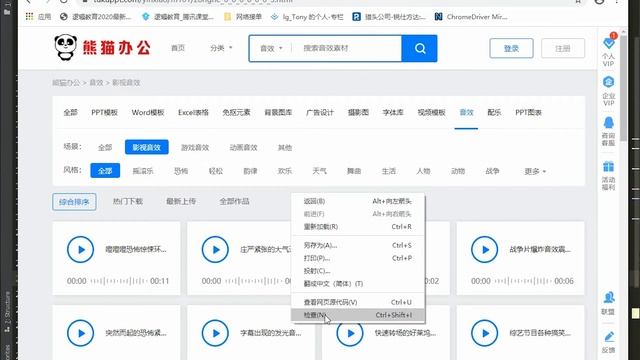Switch to the 视频模板 category tab
Image resolution: width=640 pixels, height=360 pixels.
pos(431,112)
